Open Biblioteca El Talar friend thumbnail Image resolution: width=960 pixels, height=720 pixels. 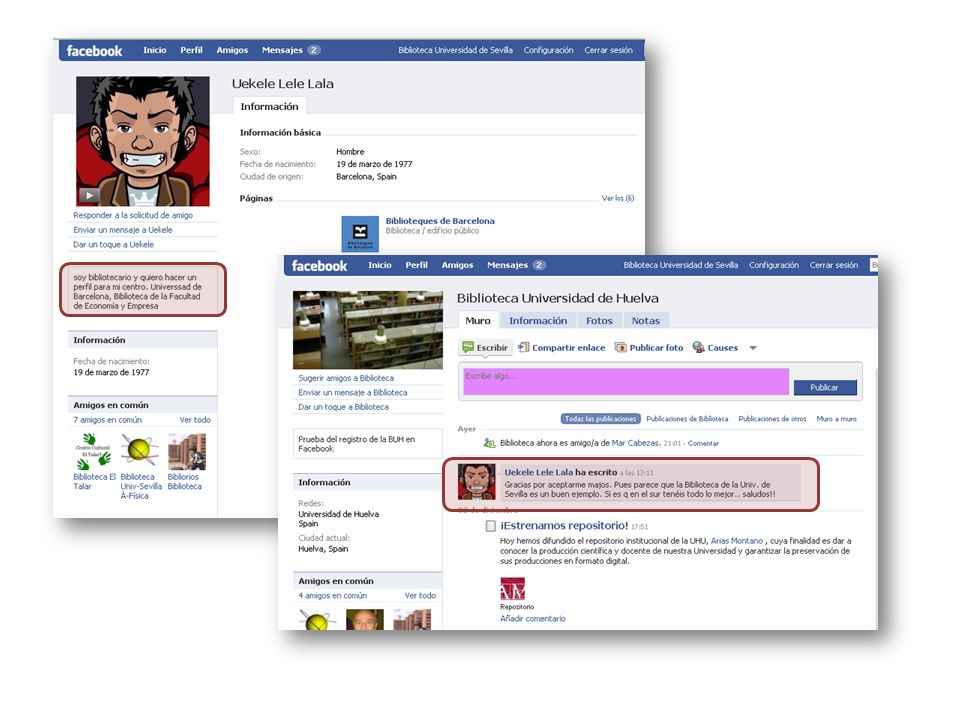pos(92,451)
